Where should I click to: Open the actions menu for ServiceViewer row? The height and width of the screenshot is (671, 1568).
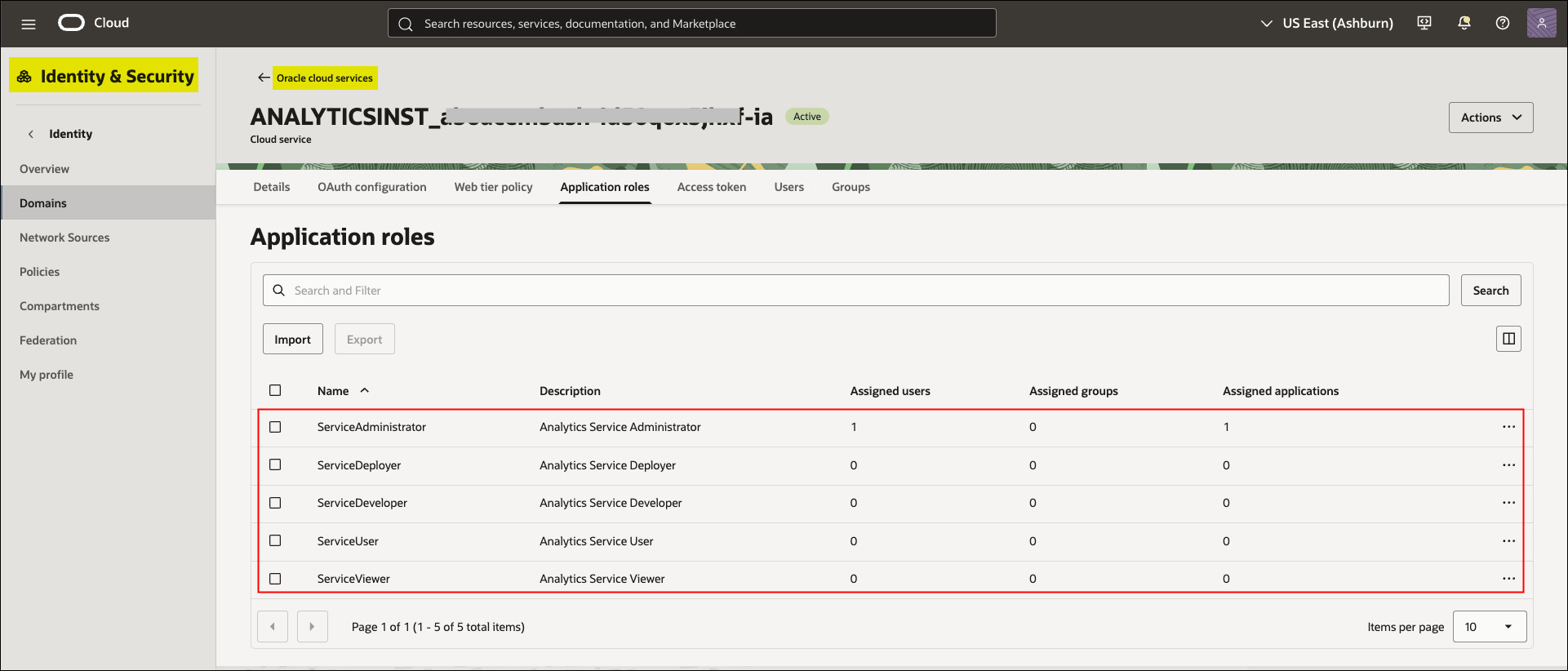click(1508, 579)
